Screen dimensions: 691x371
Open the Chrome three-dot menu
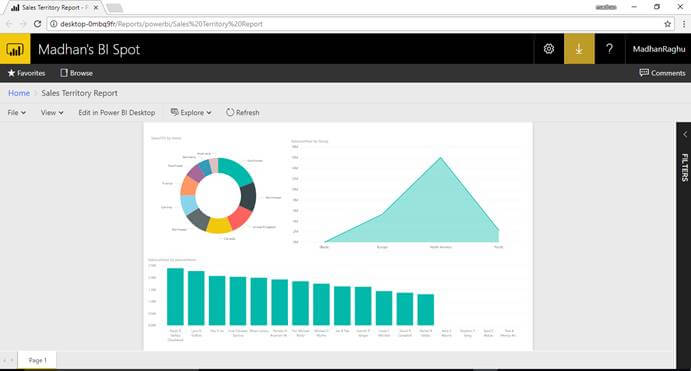[684, 24]
